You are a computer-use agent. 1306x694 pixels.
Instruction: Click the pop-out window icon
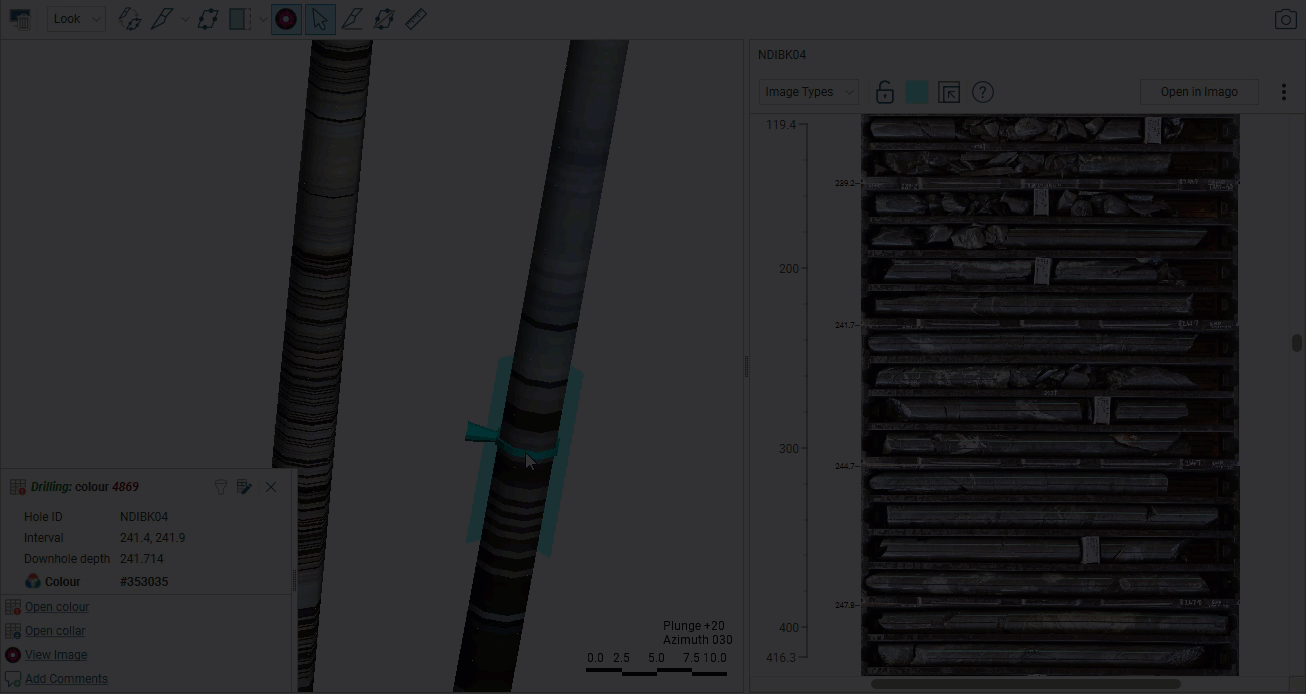pyautogui.click(x=949, y=92)
